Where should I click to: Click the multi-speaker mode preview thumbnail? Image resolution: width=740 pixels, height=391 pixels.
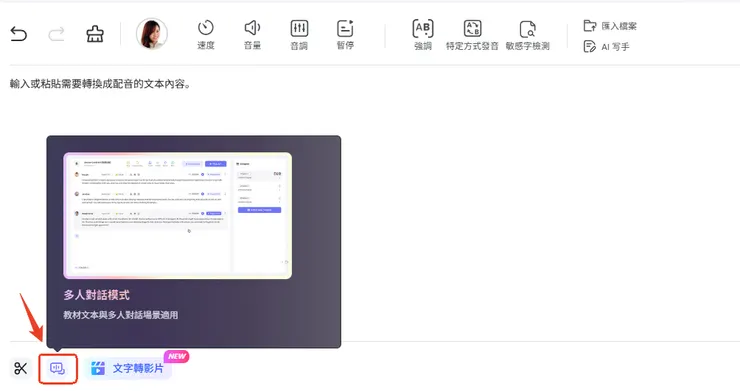coord(177,215)
